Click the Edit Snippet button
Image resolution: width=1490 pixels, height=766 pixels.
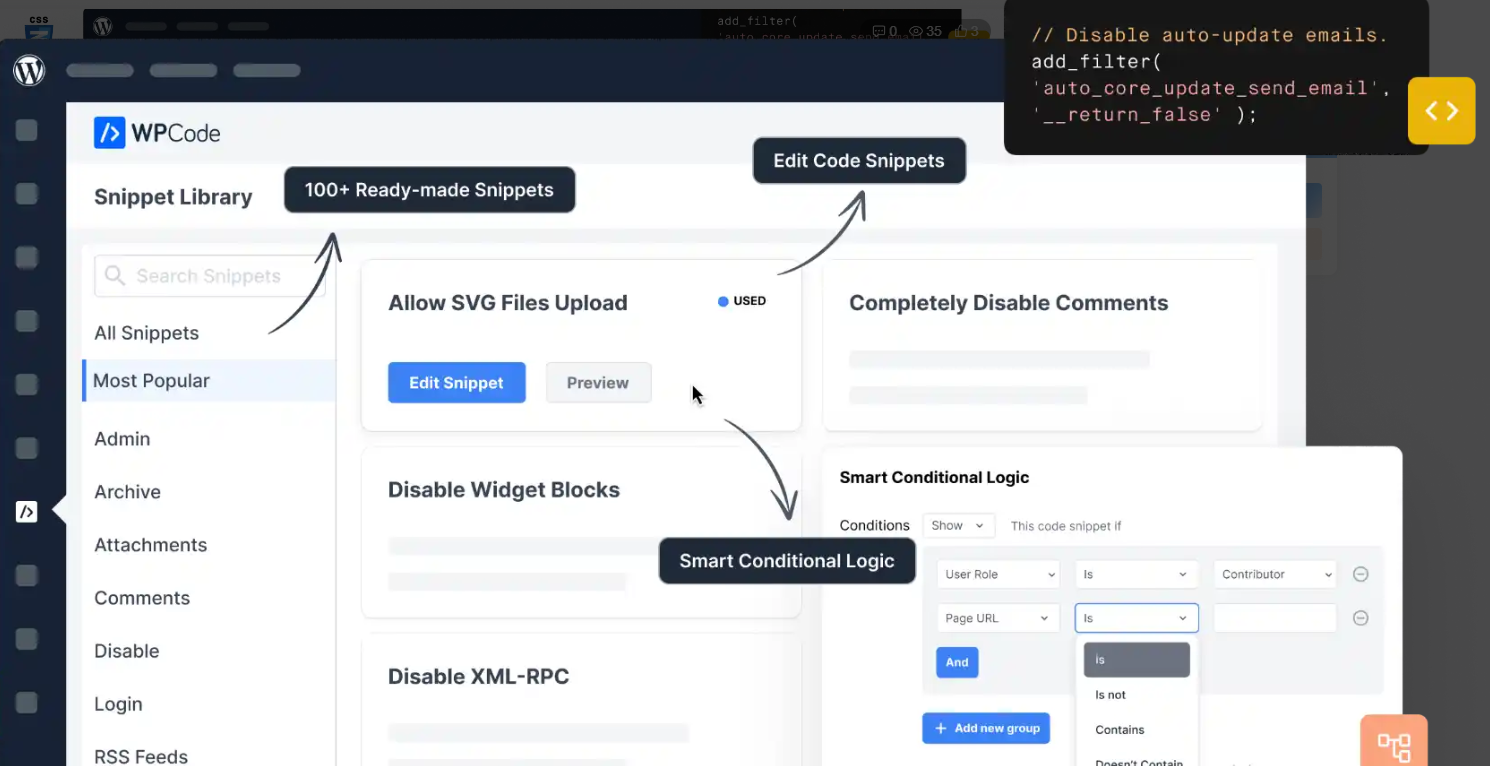456,383
